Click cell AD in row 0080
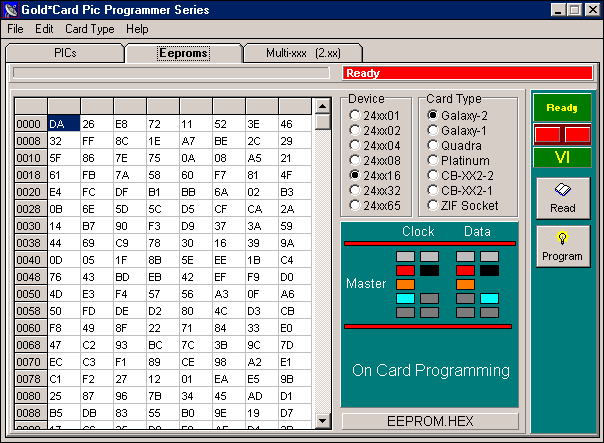Image resolution: width=604 pixels, height=443 pixels. [x=262, y=396]
